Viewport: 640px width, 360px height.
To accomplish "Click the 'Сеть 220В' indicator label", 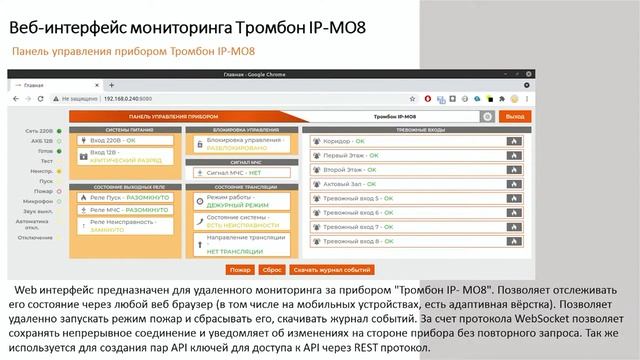I will pos(39,131).
